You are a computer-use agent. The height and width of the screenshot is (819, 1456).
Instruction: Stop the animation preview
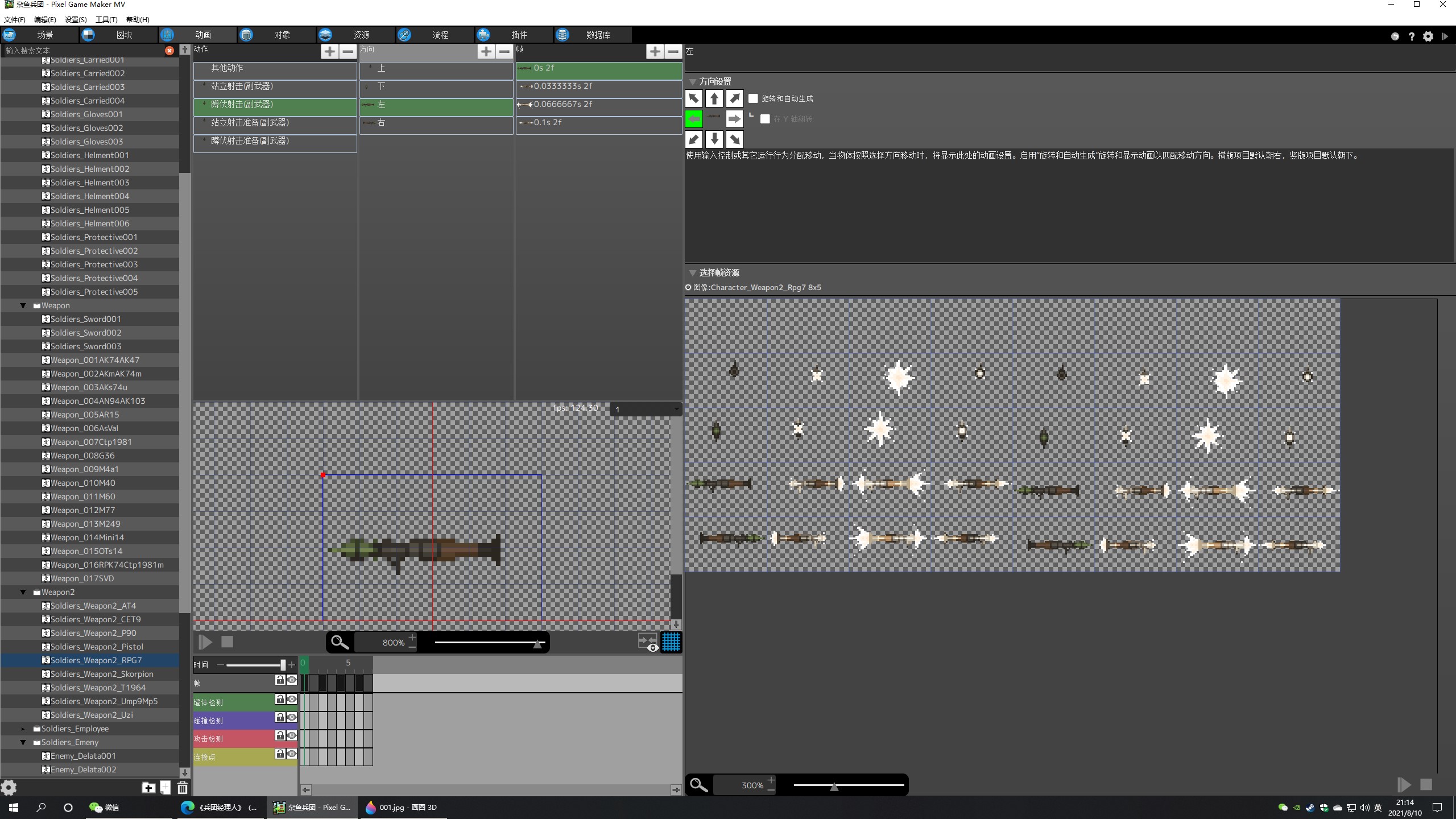coord(227,642)
